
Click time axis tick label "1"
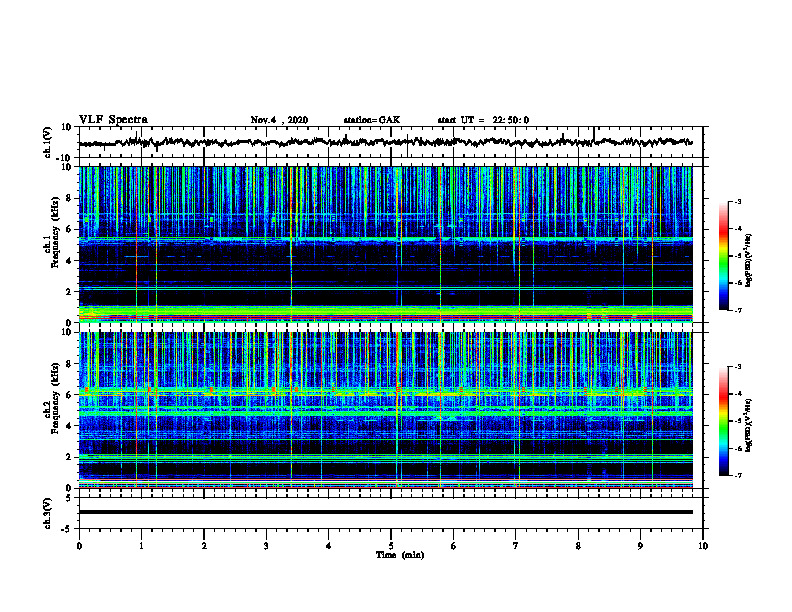pos(141,546)
